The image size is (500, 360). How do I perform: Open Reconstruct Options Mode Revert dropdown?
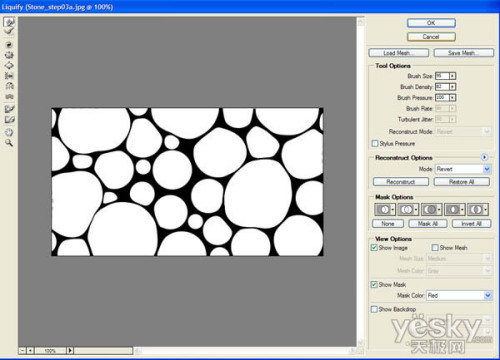click(x=463, y=169)
